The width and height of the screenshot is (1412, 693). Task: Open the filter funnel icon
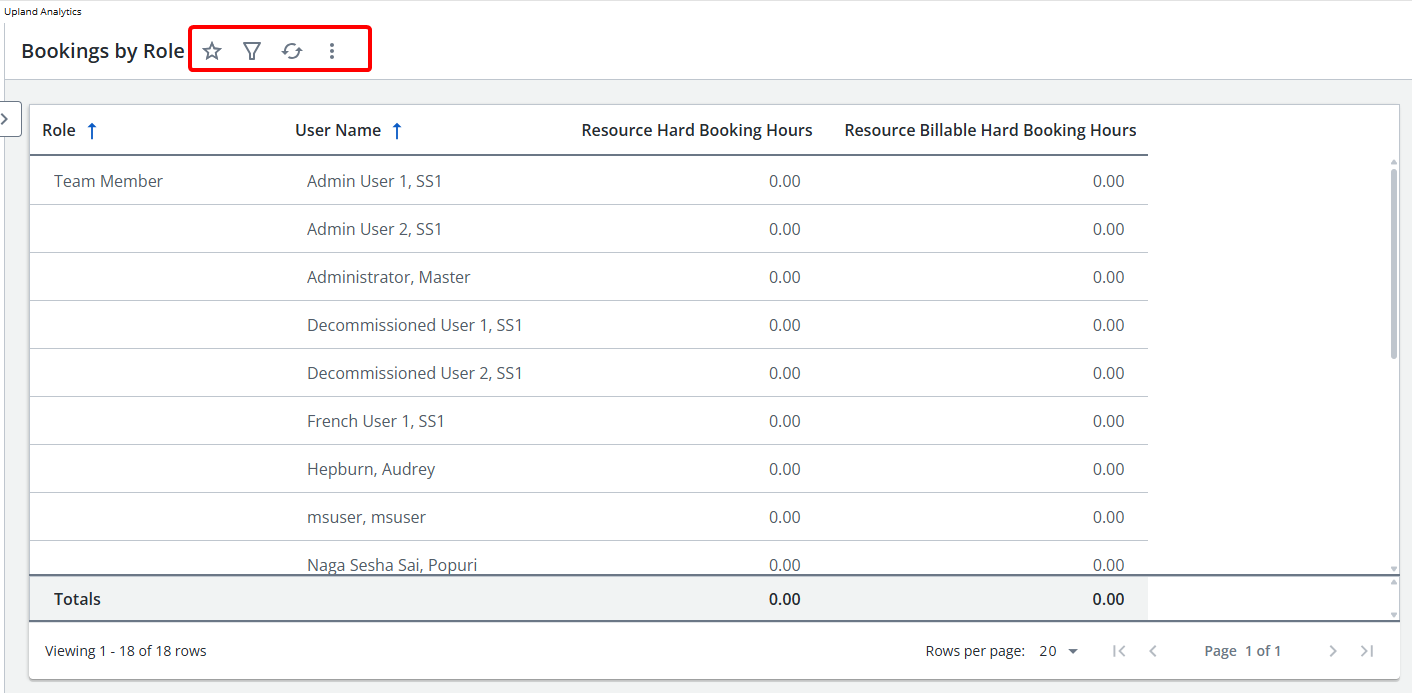tap(252, 51)
